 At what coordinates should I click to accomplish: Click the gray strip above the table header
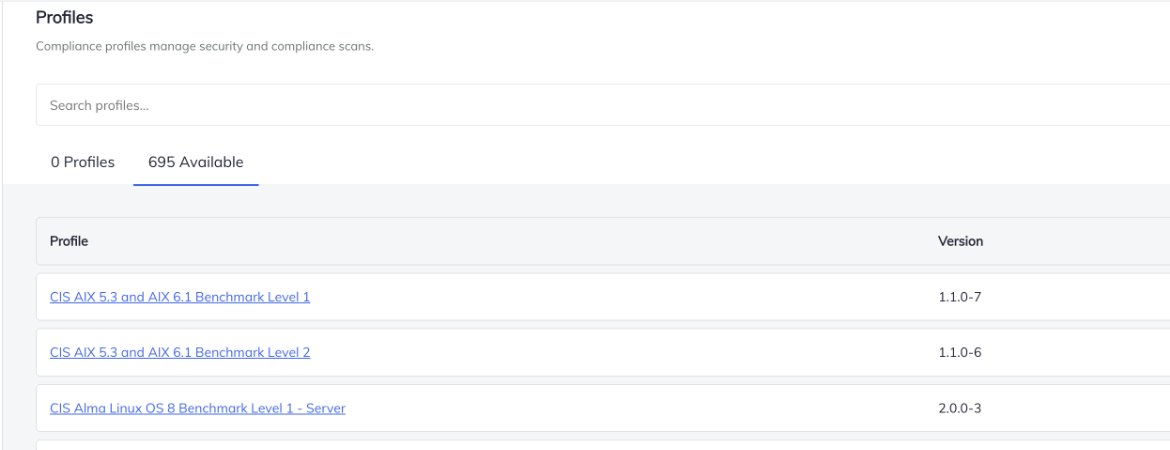[x=600, y=201]
